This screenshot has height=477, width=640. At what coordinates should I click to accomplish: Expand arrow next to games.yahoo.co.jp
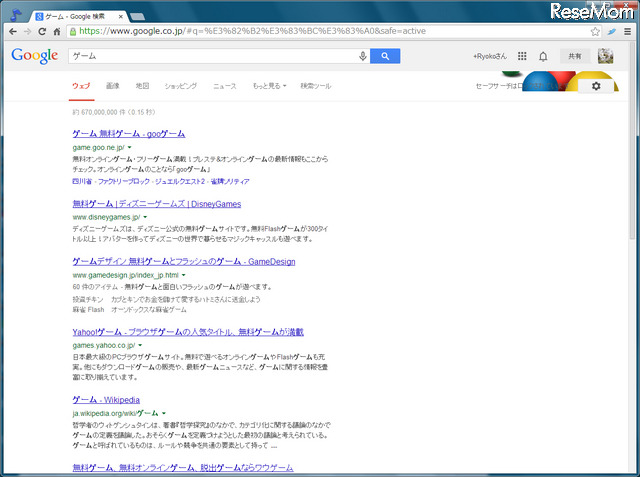(140, 345)
